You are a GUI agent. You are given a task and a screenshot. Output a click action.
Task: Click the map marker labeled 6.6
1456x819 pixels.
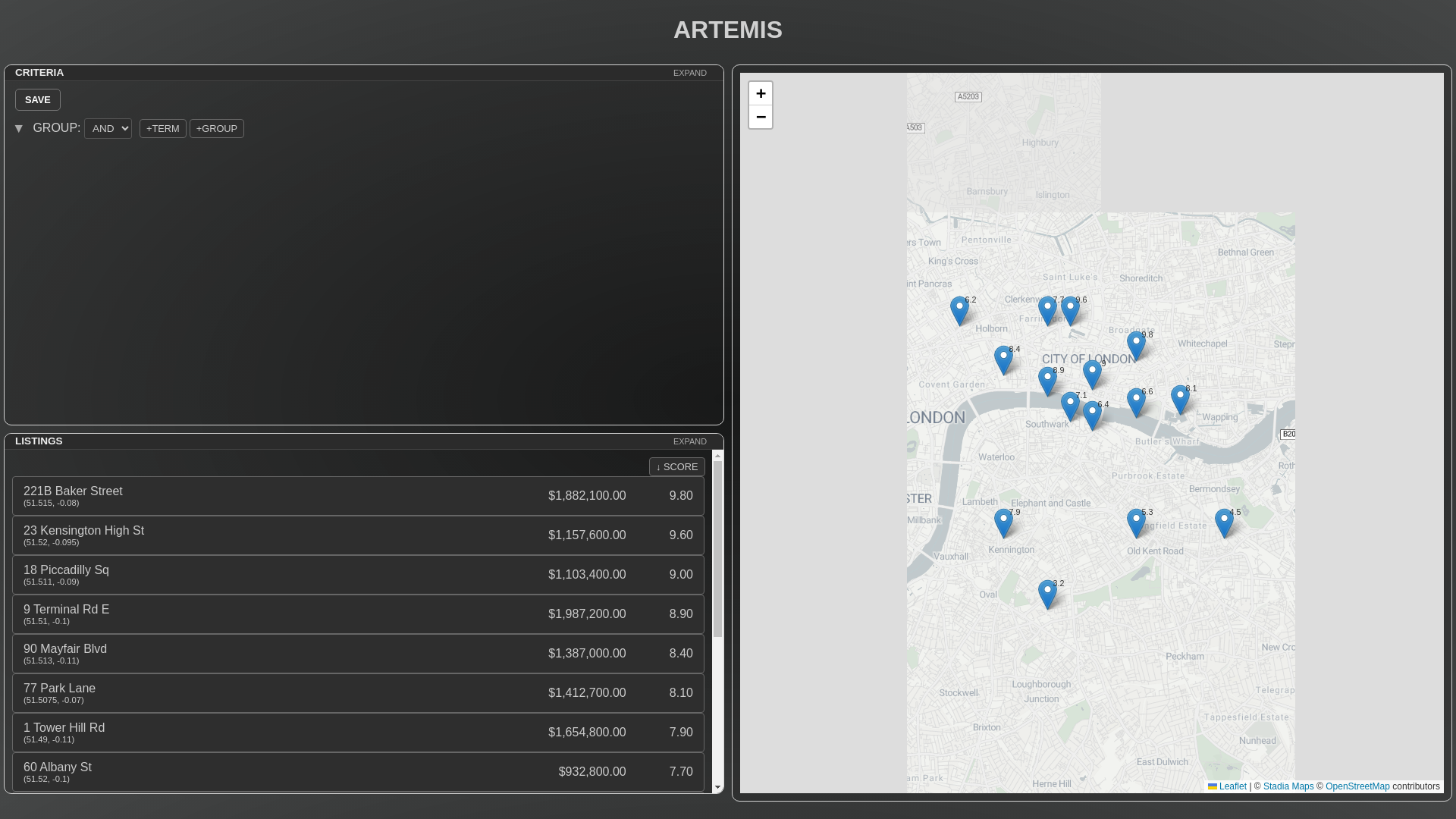point(1136,403)
